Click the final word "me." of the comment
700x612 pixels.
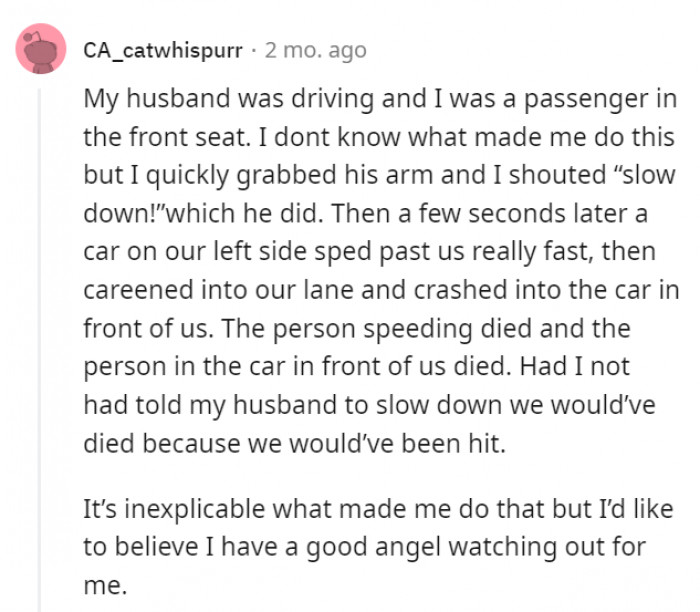[105, 586]
